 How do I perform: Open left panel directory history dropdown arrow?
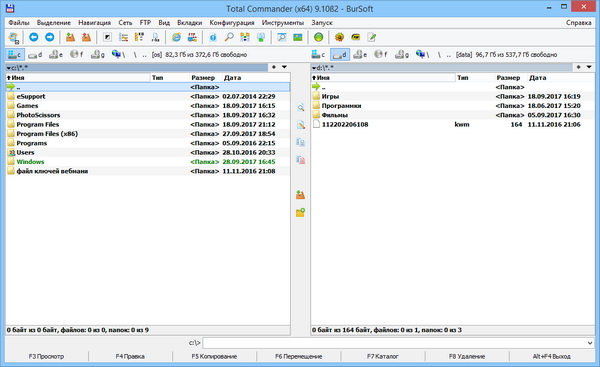[284, 67]
